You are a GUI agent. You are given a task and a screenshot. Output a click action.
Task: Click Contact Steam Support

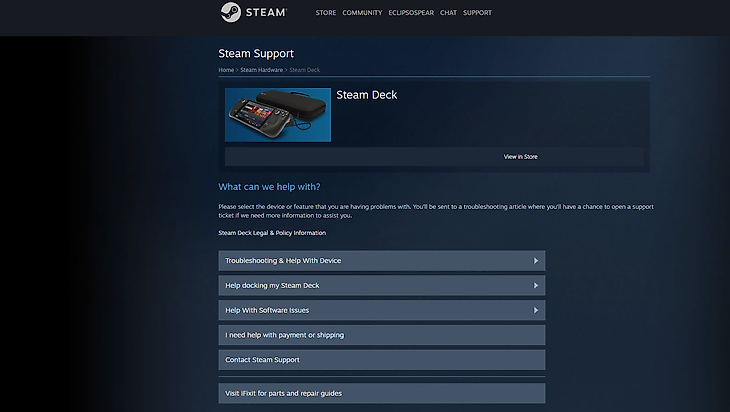pyautogui.click(x=382, y=360)
